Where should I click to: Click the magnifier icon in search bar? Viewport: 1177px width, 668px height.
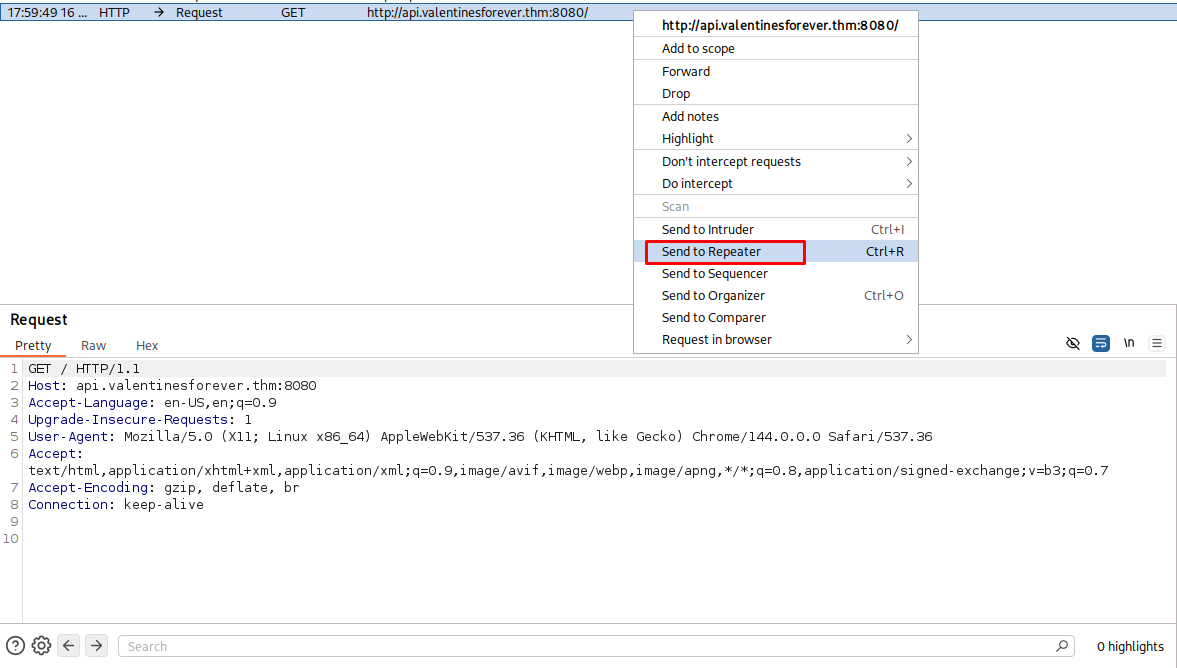coord(1063,646)
